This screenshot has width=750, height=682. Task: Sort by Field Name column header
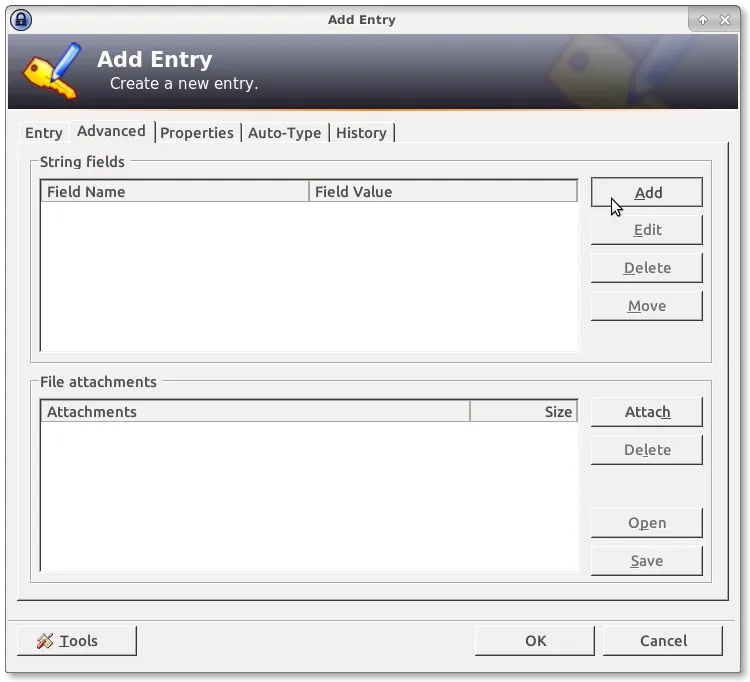click(175, 192)
